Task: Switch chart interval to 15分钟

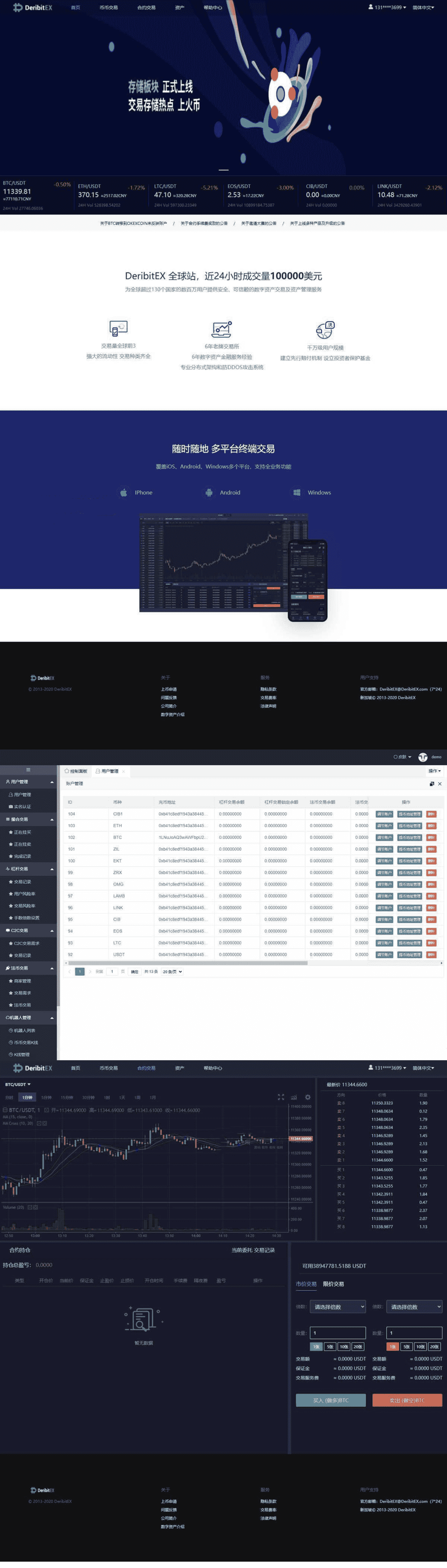Action: (x=67, y=1097)
